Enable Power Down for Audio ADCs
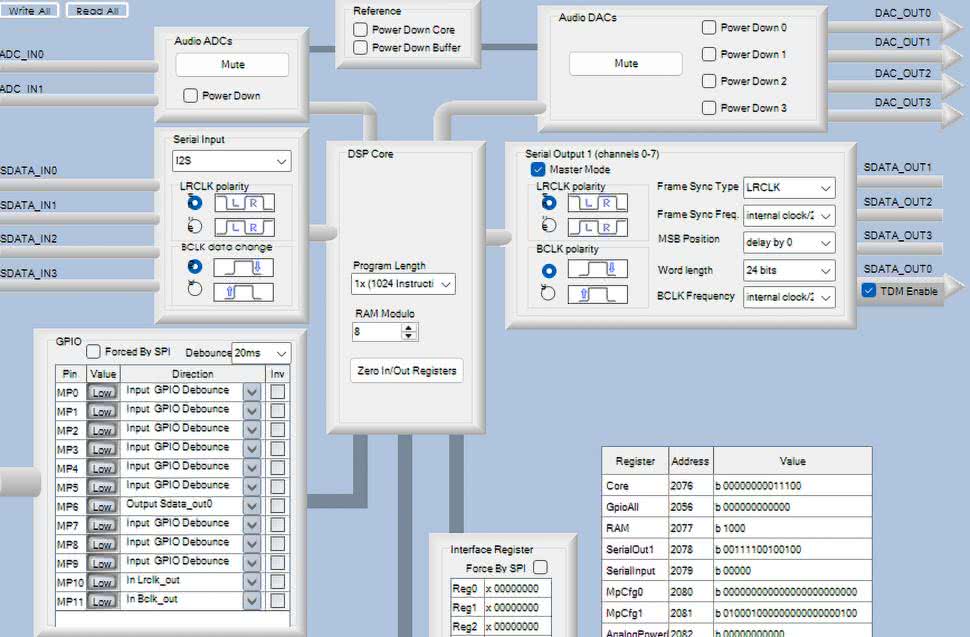 click(x=191, y=96)
